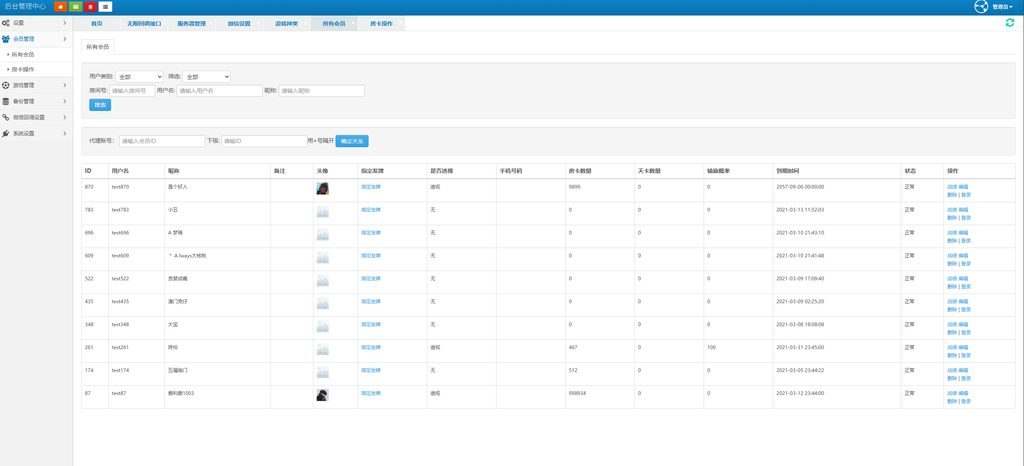Click expiry time 2057-09-06 00:00:00
This screenshot has height=466, width=1024.
[800, 187]
